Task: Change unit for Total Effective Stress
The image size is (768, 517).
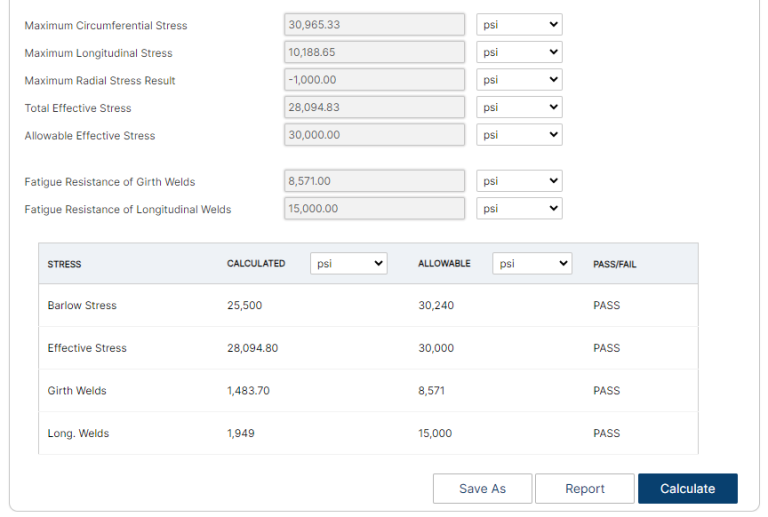Action: click(518, 107)
